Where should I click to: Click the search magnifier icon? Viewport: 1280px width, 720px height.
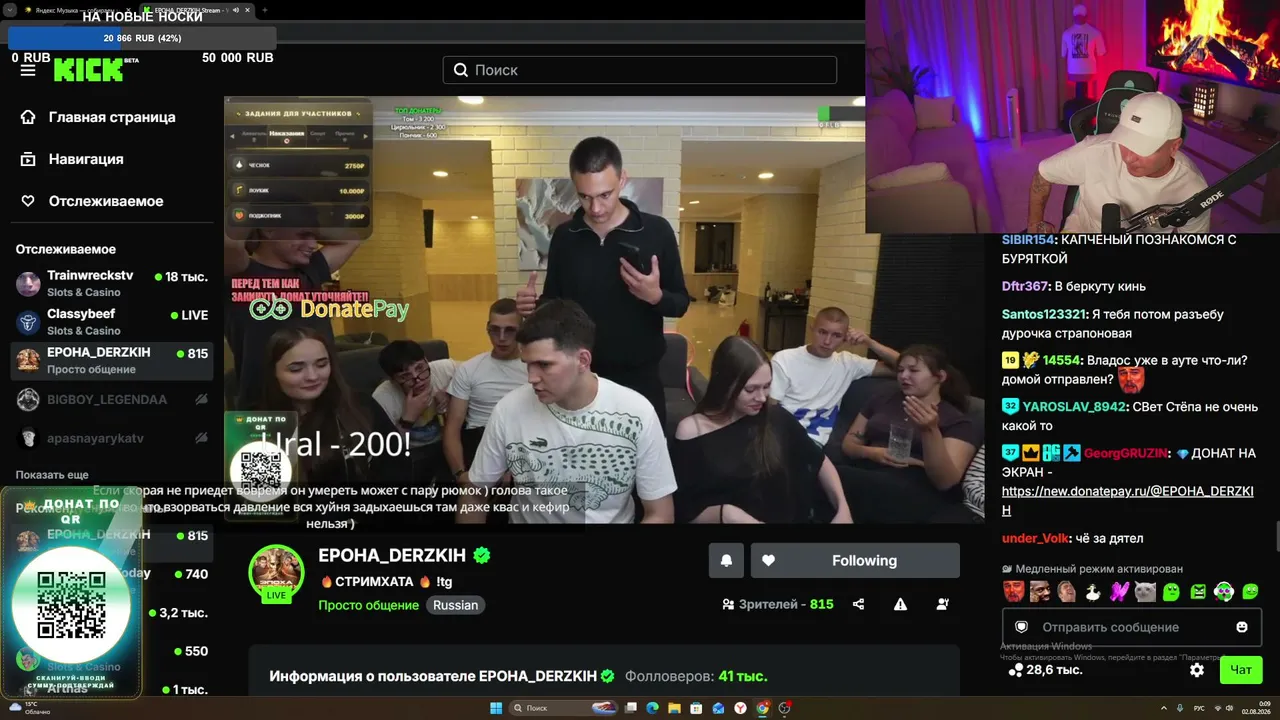460,70
